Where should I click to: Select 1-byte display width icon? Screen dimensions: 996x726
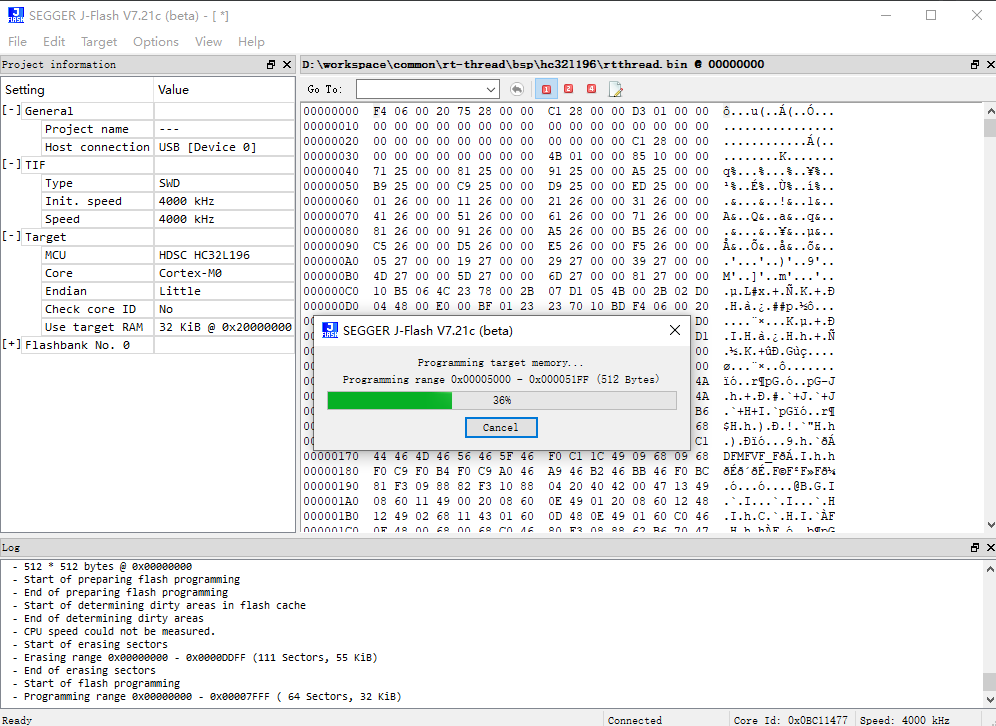coord(547,89)
